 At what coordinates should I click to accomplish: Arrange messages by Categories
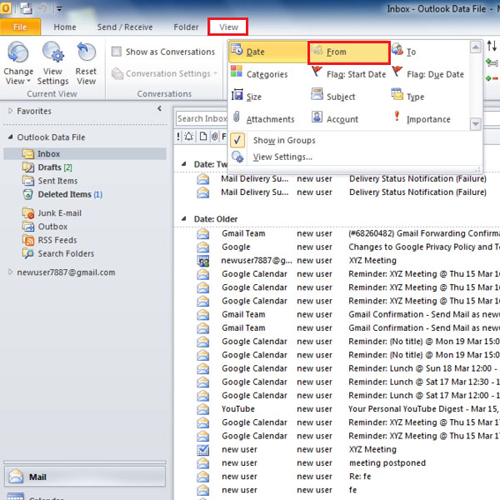click(x=259, y=74)
